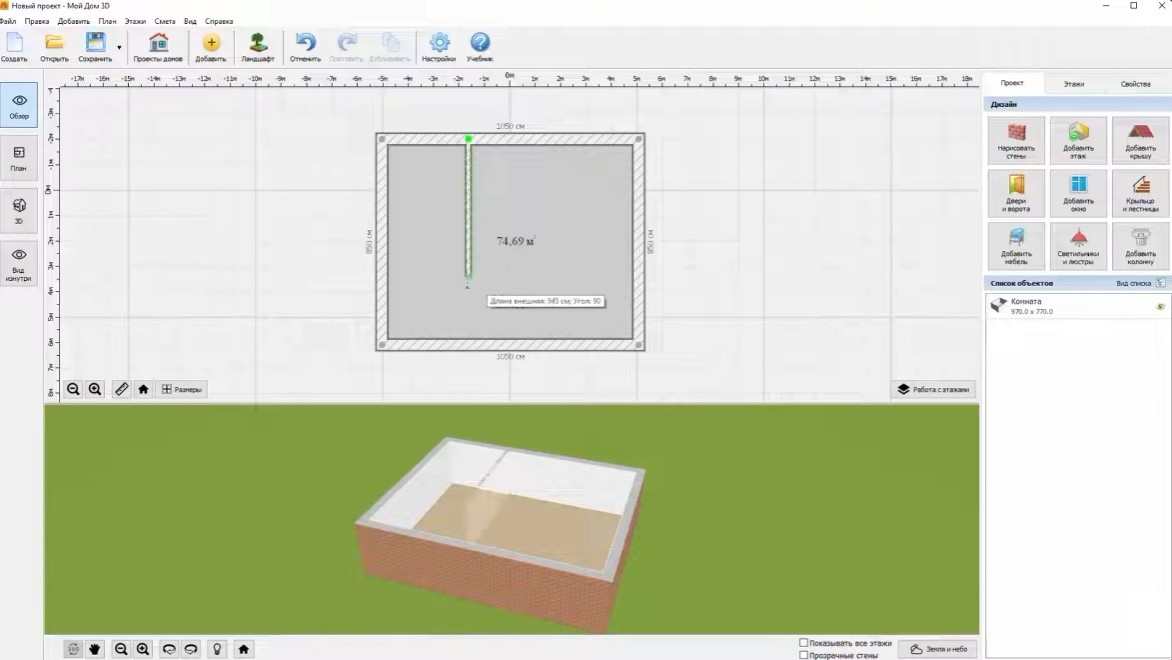Open Проекты домов house projects
Viewport: 1172px width, 660px height.
[x=158, y=47]
